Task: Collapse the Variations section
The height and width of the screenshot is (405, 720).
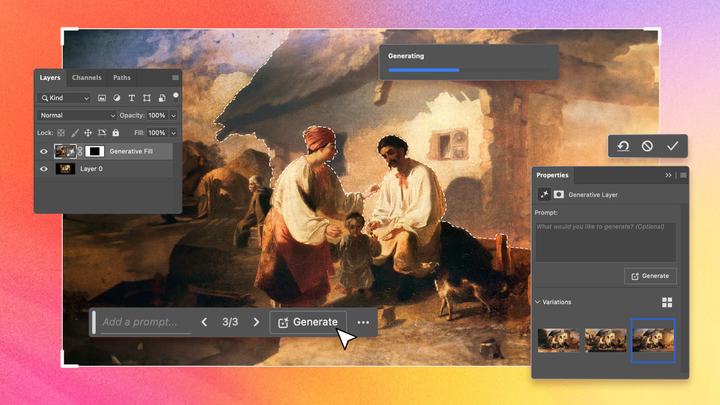Action: pos(538,302)
